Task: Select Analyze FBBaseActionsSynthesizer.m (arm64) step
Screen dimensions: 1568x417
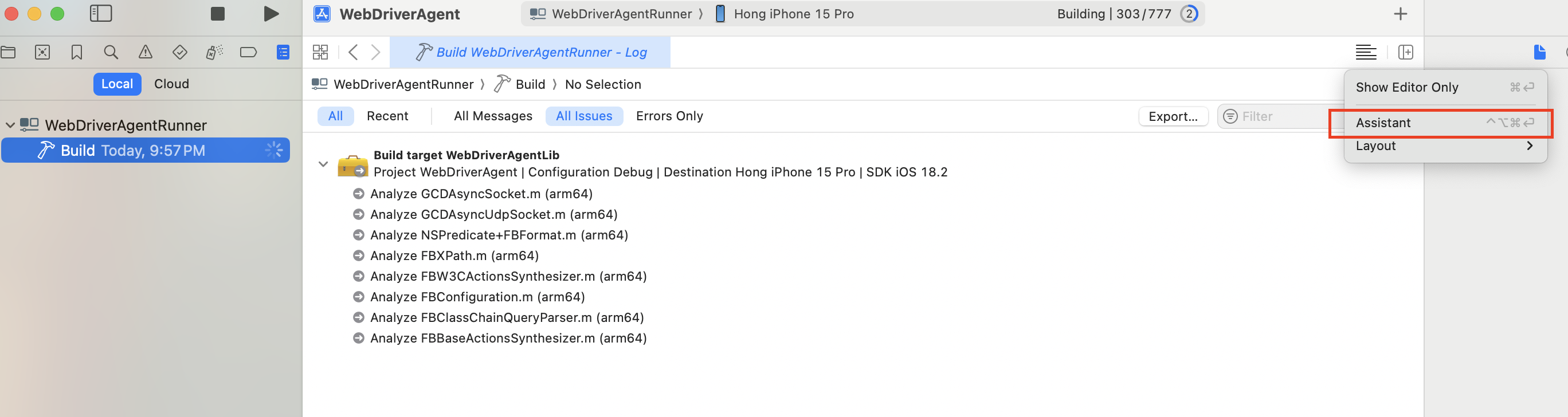Action: point(508,339)
